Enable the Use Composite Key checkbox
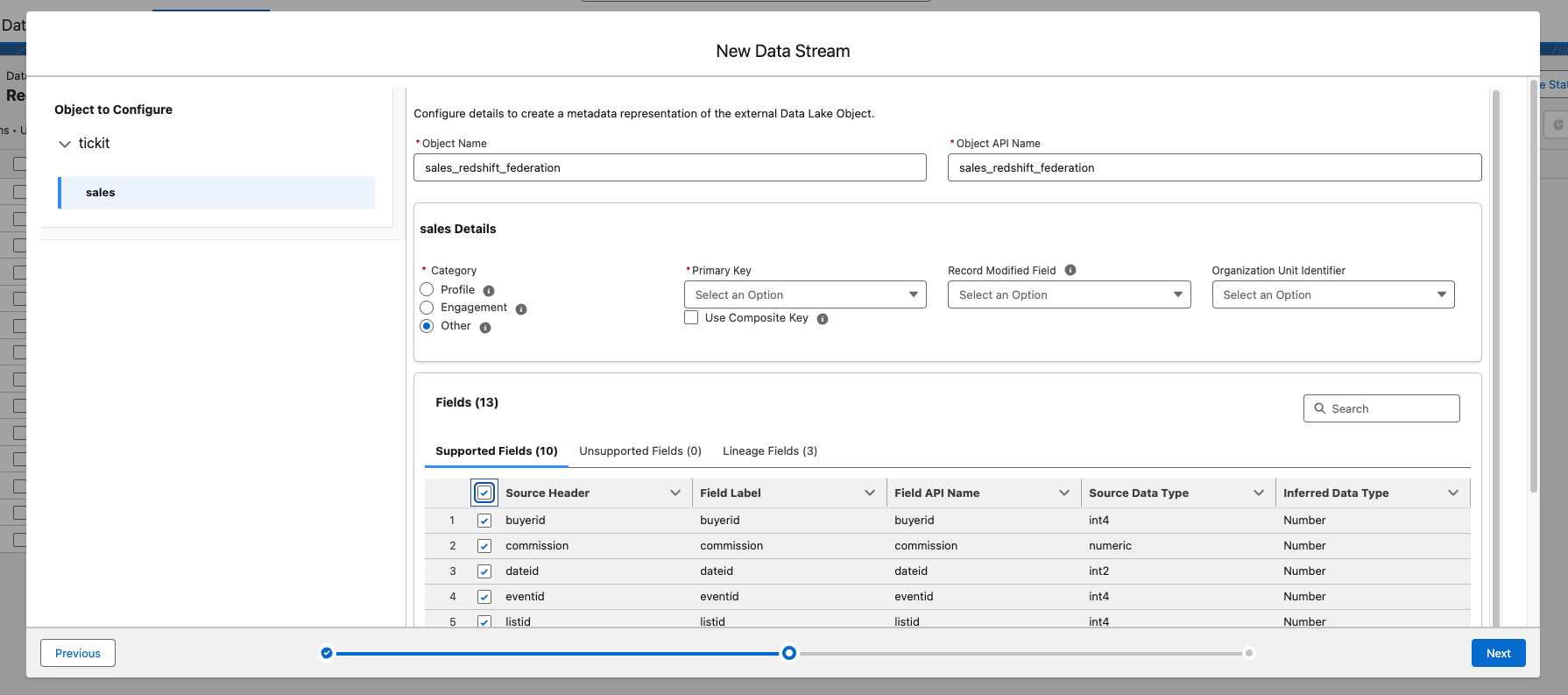Viewport: 1568px width, 695px height. tap(691, 317)
